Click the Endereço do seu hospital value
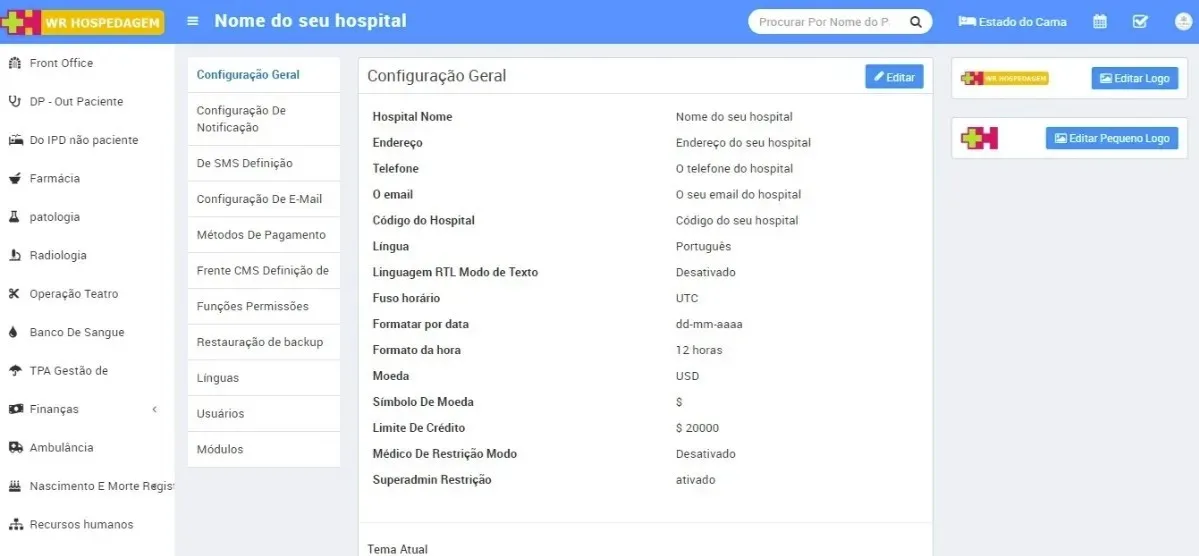This screenshot has width=1199, height=556. [743, 142]
